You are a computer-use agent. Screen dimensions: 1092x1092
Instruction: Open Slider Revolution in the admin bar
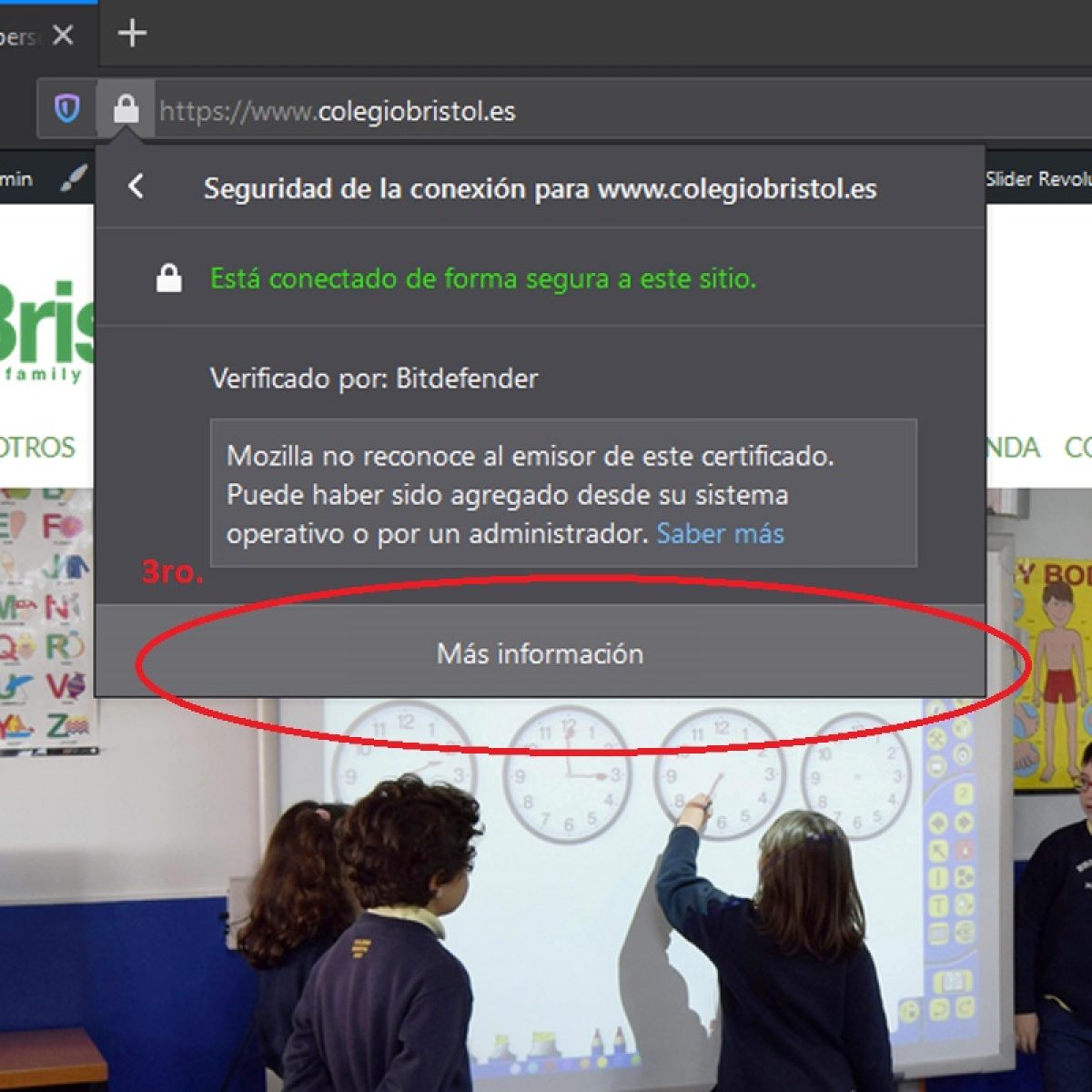(x=1037, y=179)
